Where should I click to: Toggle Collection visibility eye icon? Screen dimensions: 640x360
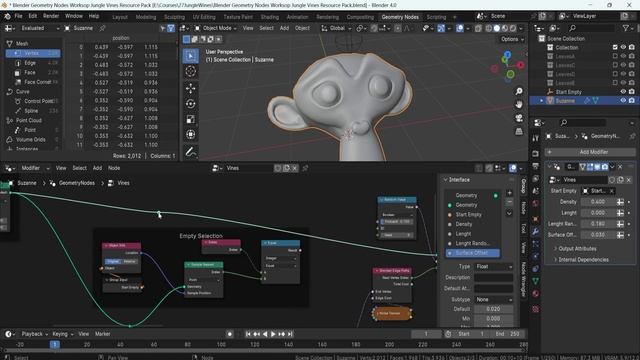(x=623, y=47)
